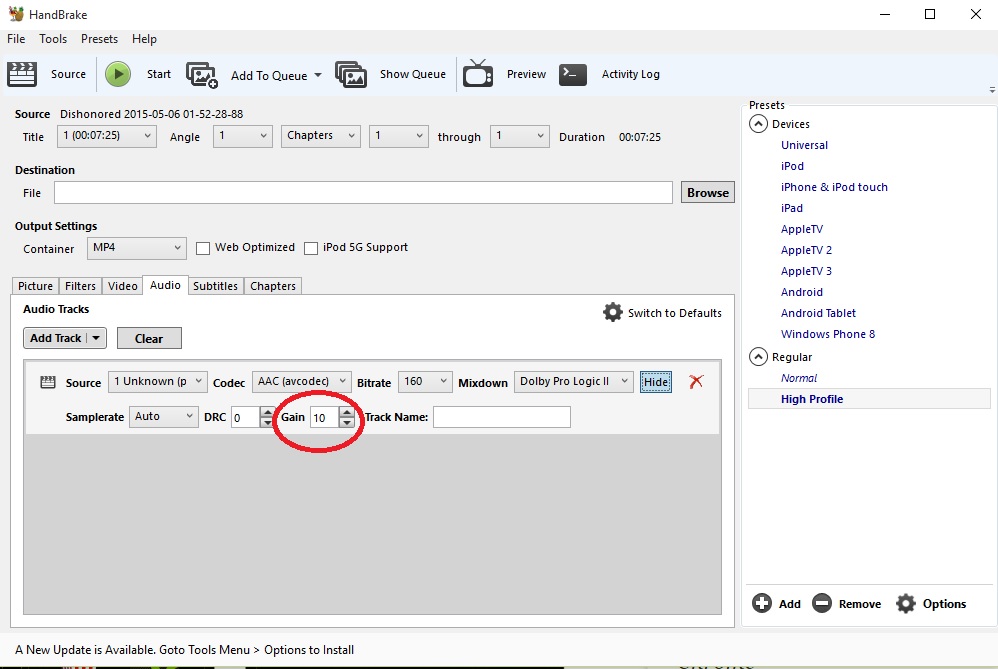Click the Browse button

[x=708, y=192]
